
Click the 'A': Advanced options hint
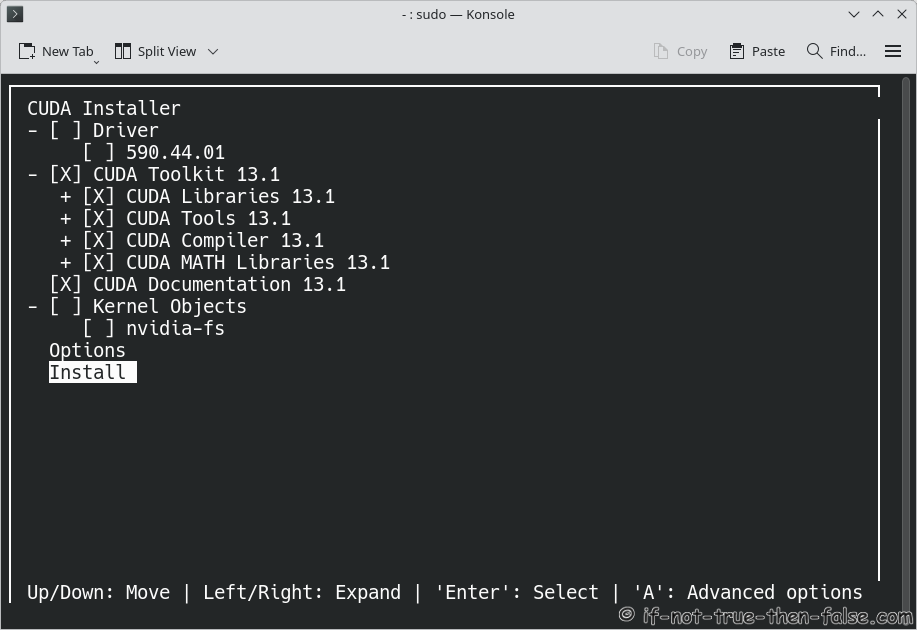point(748,593)
